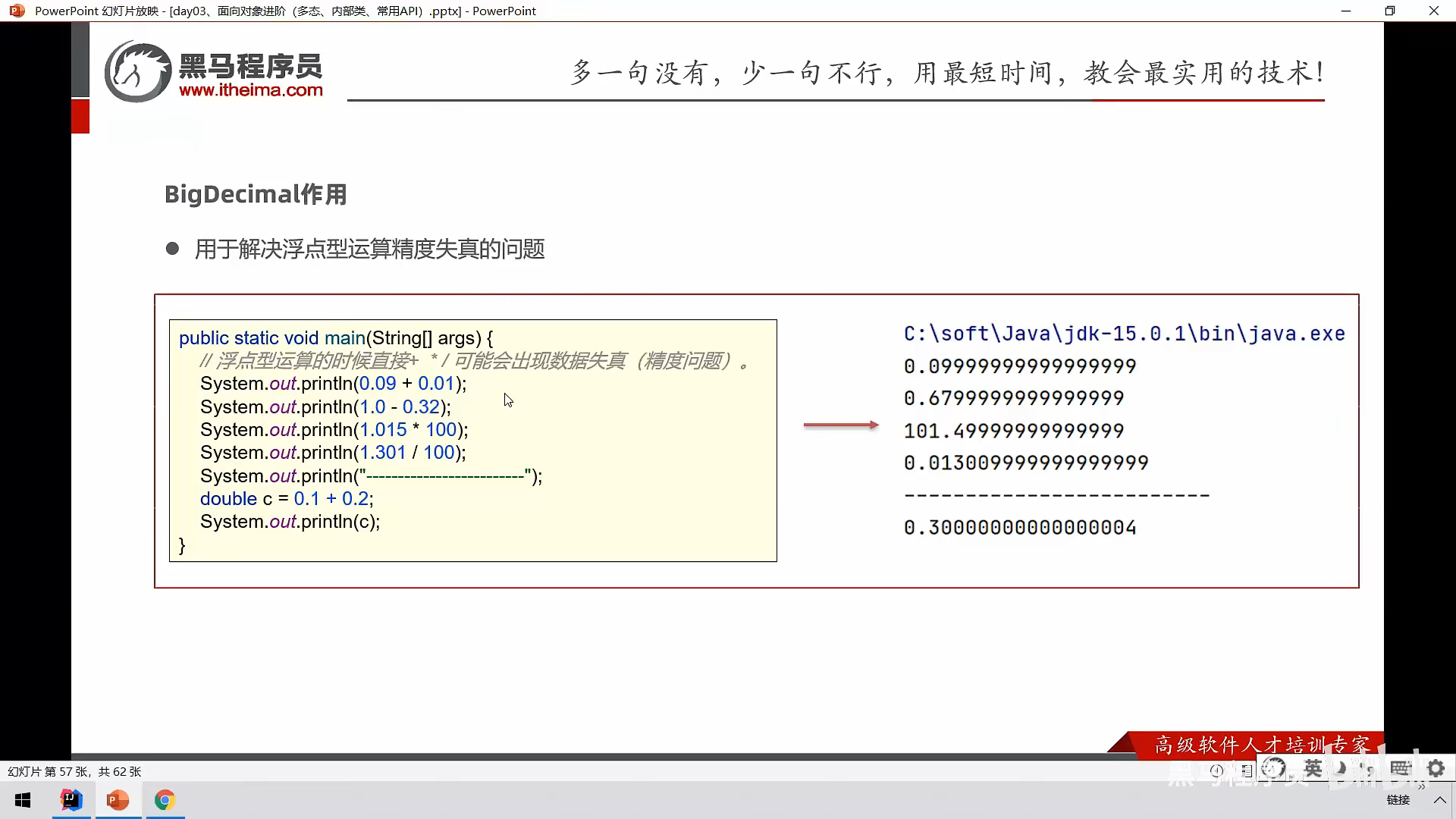Toggle the moon half-width mode icon
Viewport: 1456px width, 819px height.
(1340, 768)
